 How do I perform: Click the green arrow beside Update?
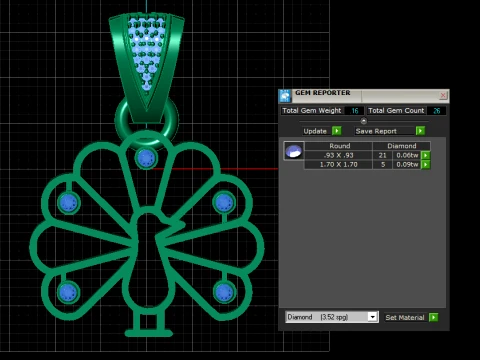[x=337, y=131]
